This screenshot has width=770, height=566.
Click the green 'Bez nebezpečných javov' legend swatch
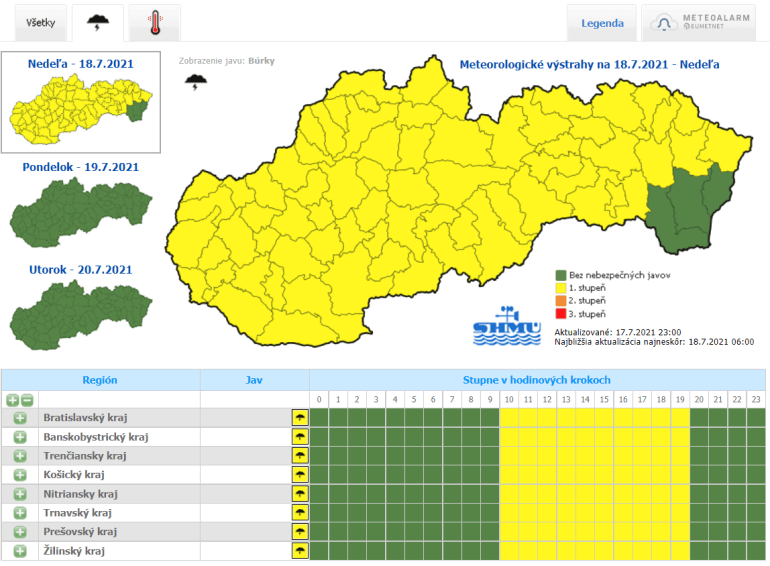pyautogui.click(x=560, y=275)
